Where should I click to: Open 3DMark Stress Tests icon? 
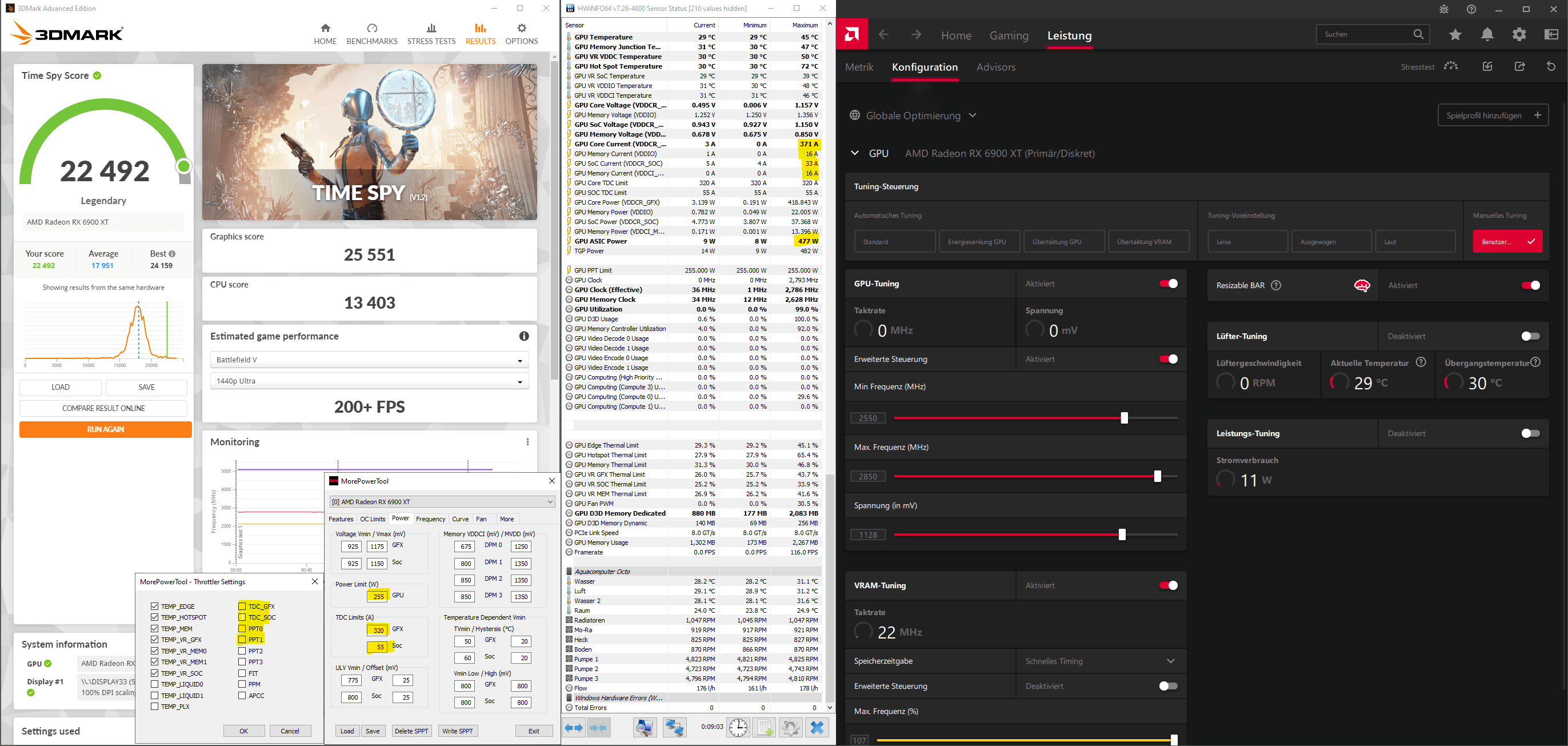(431, 29)
